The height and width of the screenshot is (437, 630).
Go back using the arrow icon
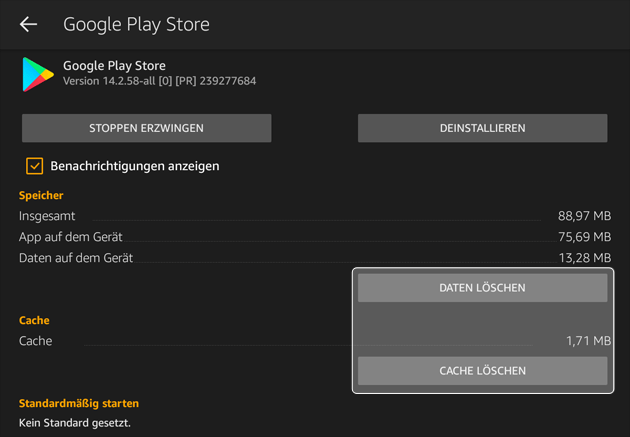[29, 24]
